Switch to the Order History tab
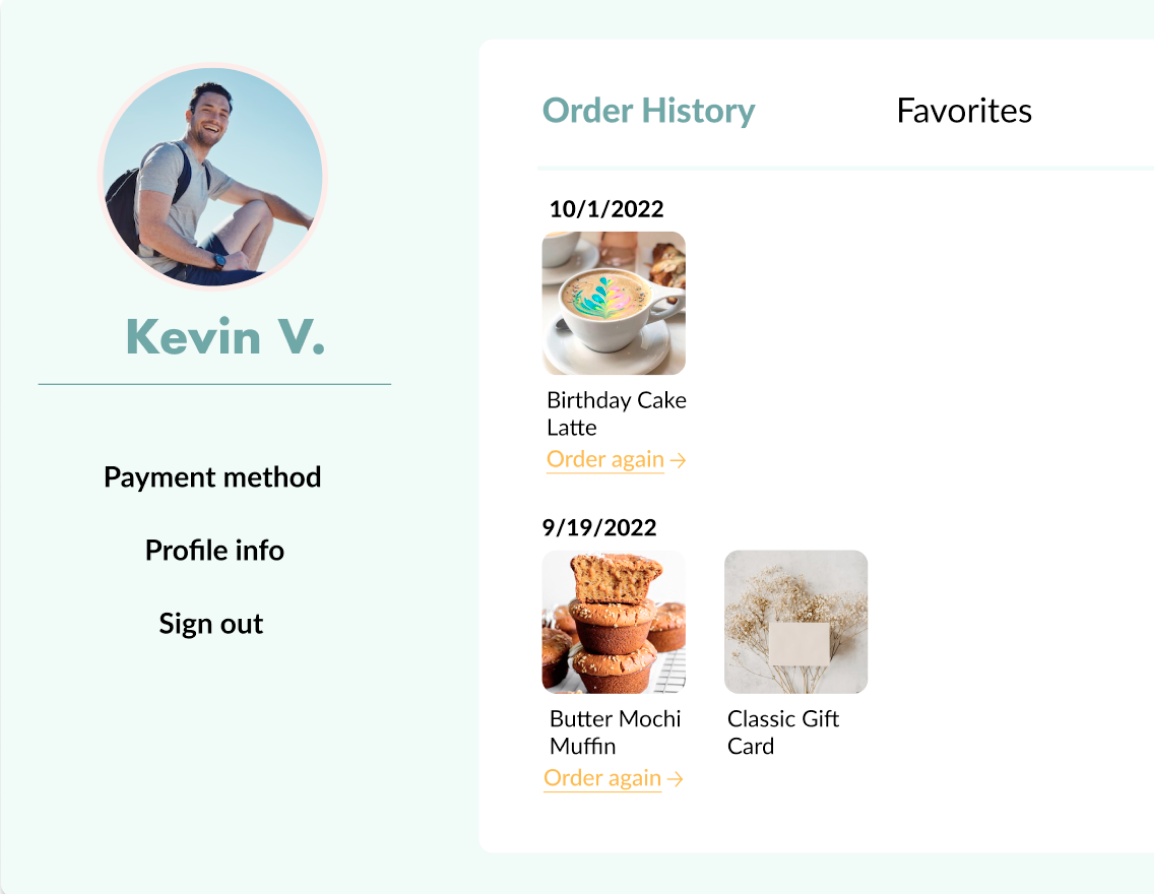Screen dimensions: 1154x894 click(x=648, y=110)
